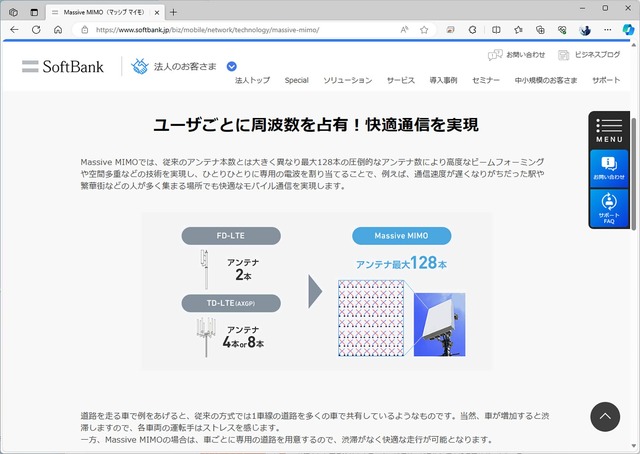Click the handshake 法人のお客さま icon
This screenshot has width=640, height=454.
[x=140, y=66]
